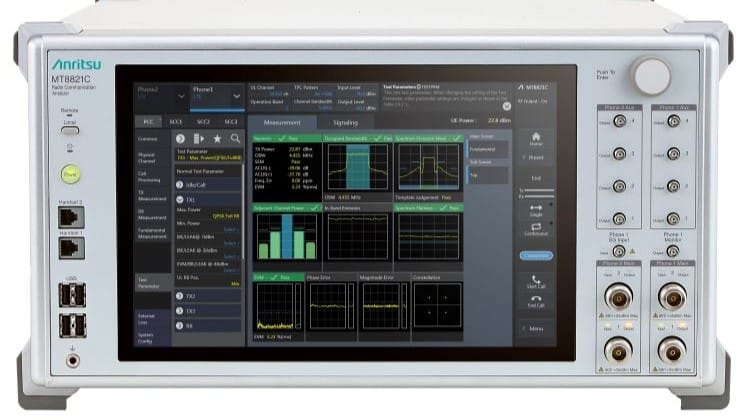Tap the Single measurement arrow icon
Viewport: 750px width, 420px height.
click(536, 210)
